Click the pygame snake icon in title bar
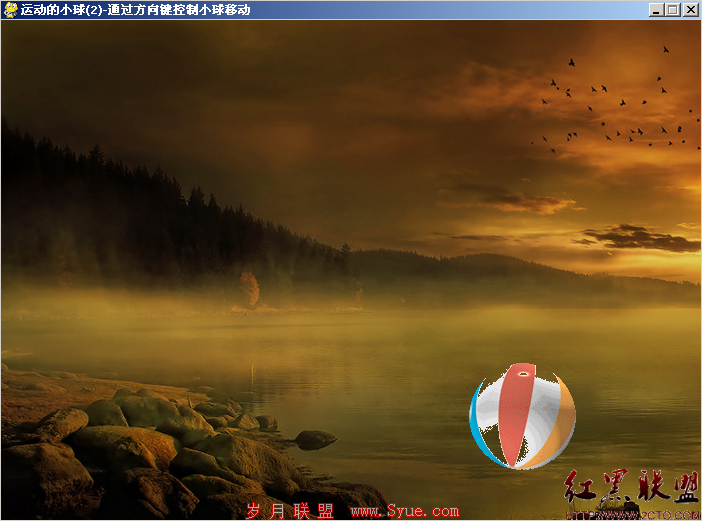 click(x=10, y=10)
